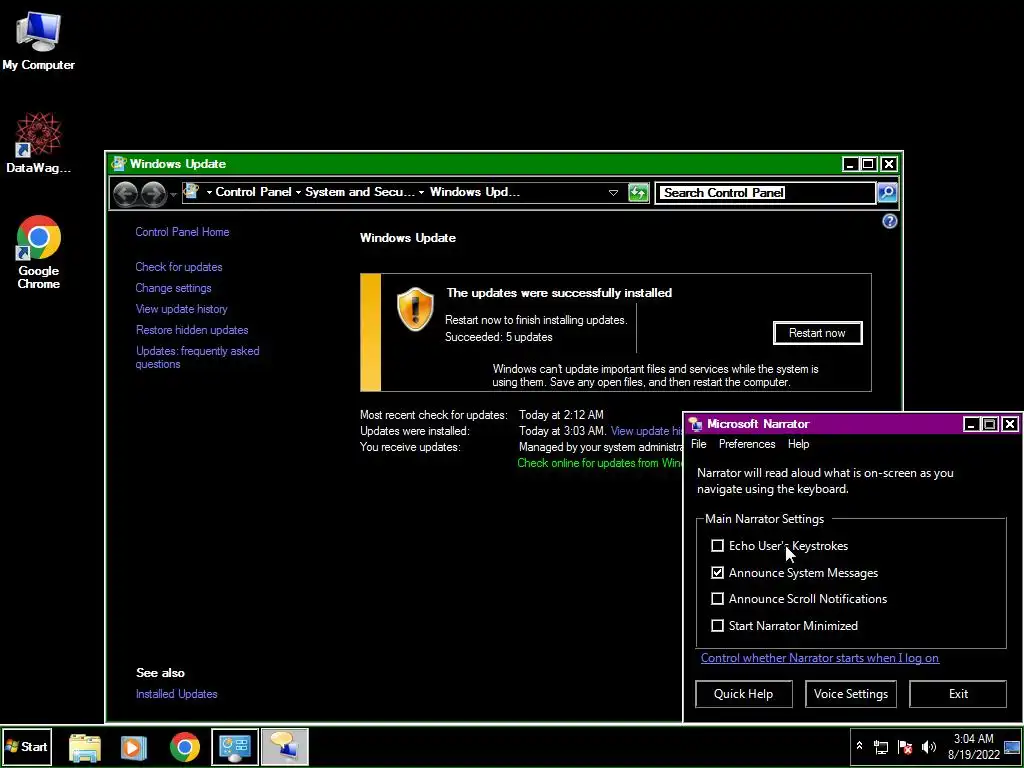Switch to the Narrator taskbar button
The width and height of the screenshot is (1024, 768).
pyautogui.click(x=285, y=747)
